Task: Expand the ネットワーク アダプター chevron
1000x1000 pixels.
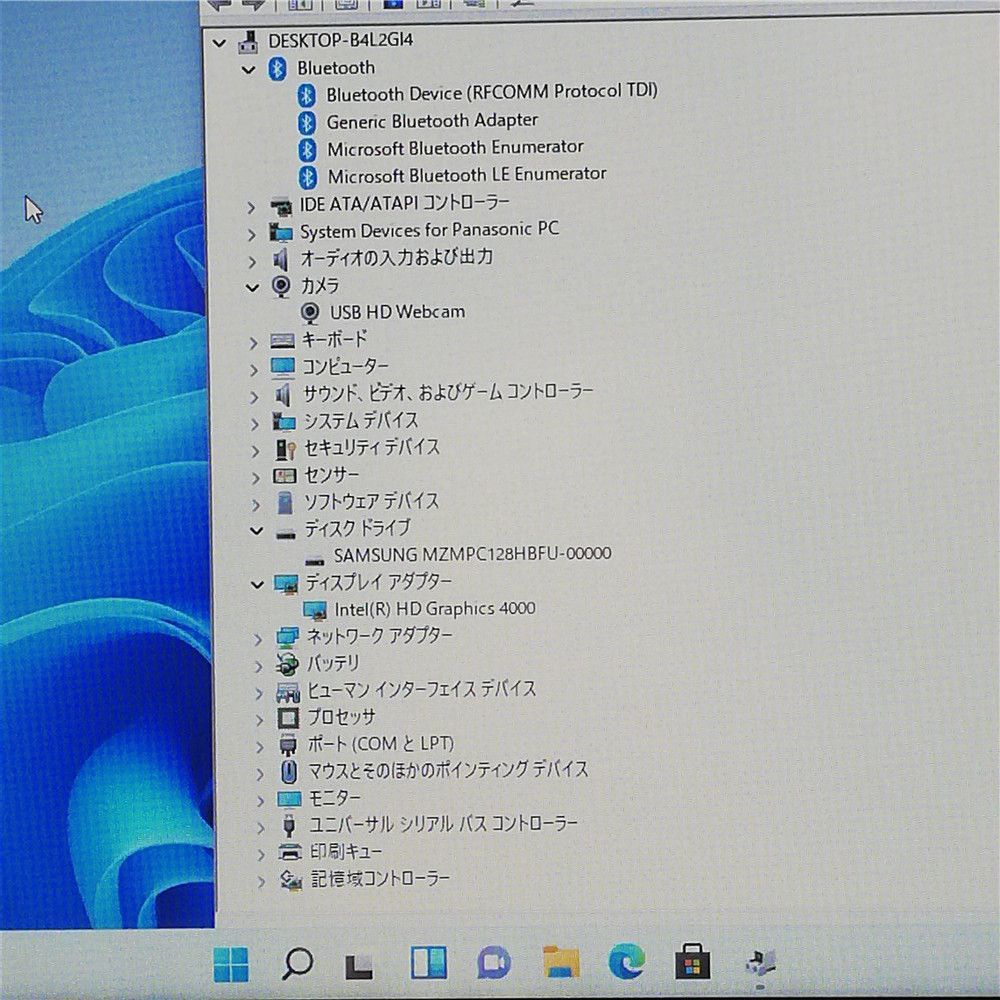Action: (x=258, y=639)
